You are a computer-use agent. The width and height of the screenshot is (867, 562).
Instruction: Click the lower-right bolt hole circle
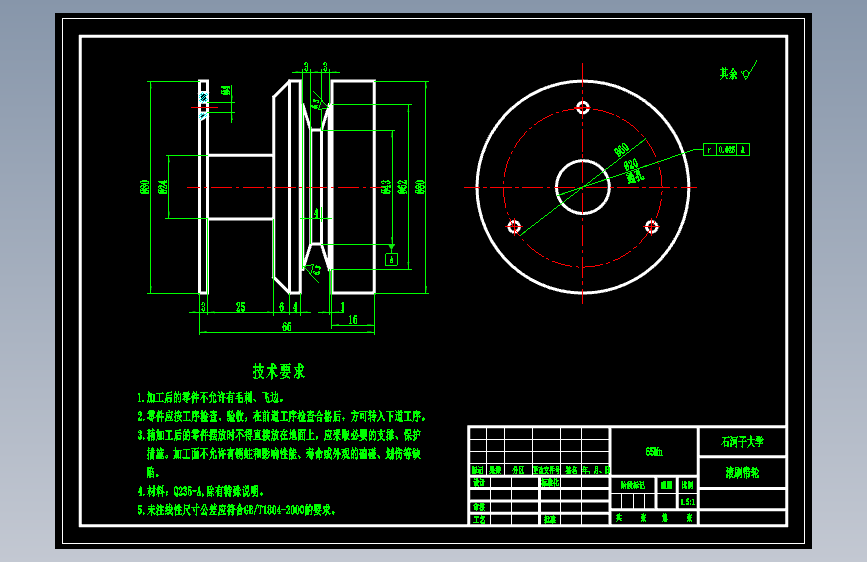651,226
